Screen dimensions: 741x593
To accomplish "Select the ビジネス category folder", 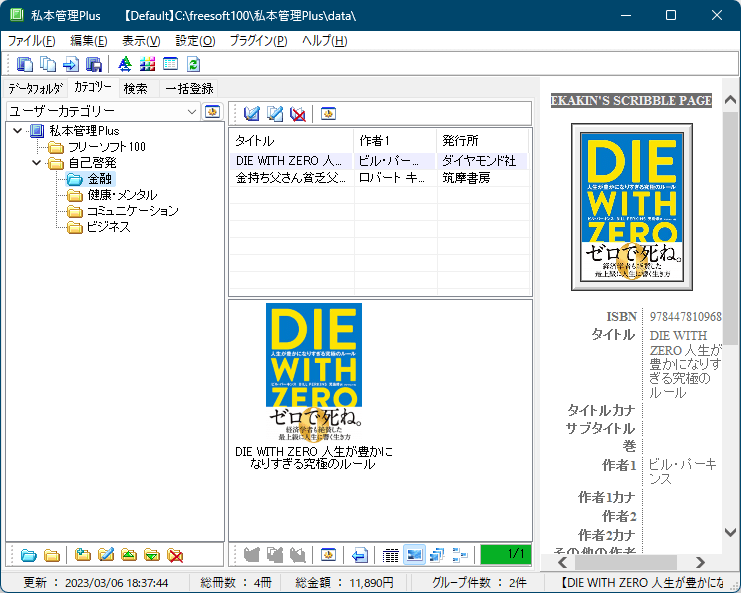I will pos(108,227).
